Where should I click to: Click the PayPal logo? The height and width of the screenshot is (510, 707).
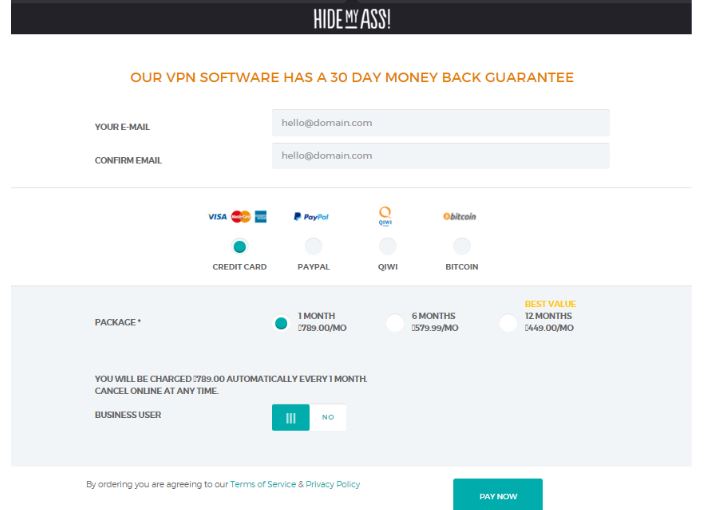(x=311, y=216)
